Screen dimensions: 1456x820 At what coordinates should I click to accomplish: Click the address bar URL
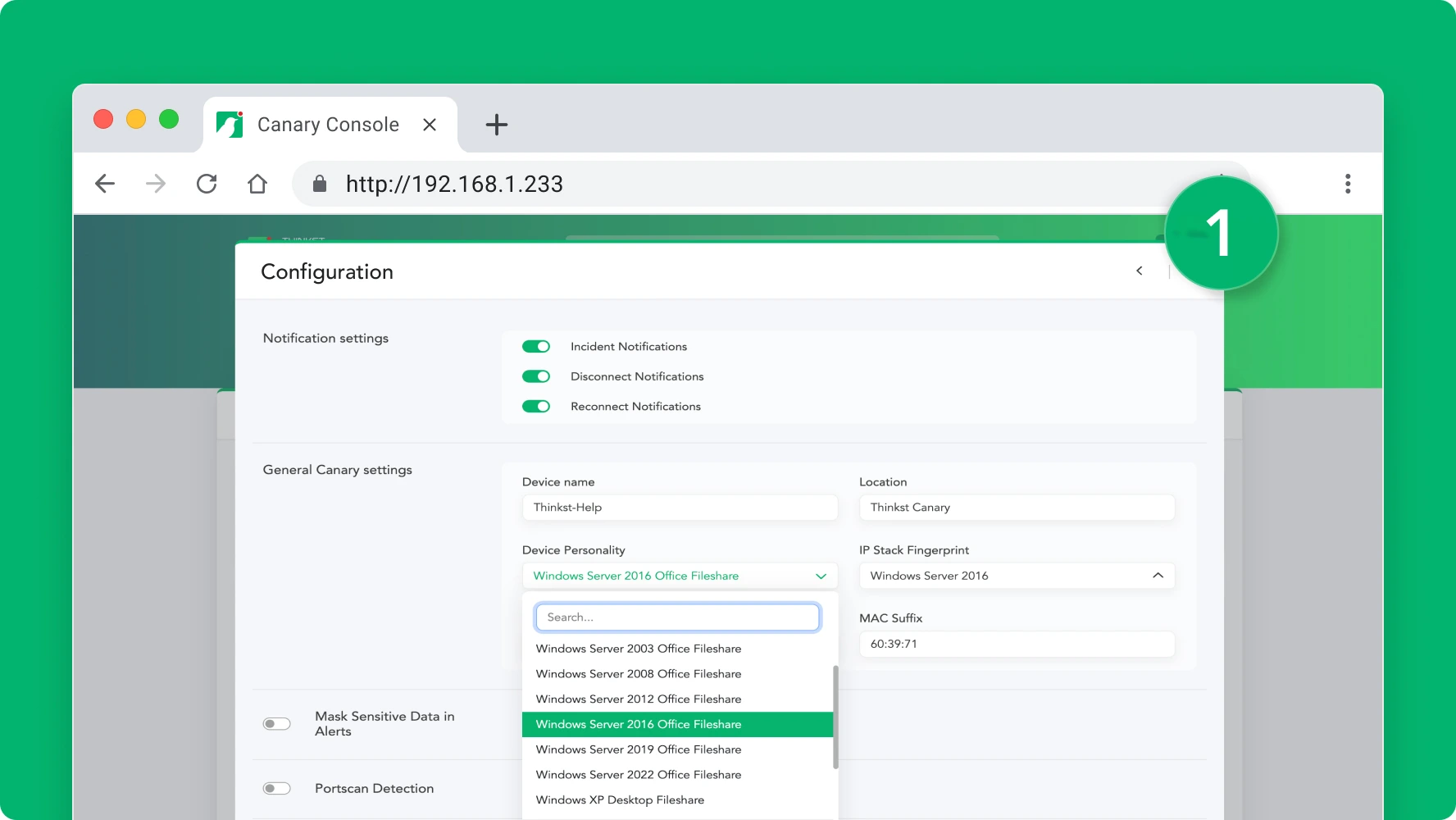(454, 184)
